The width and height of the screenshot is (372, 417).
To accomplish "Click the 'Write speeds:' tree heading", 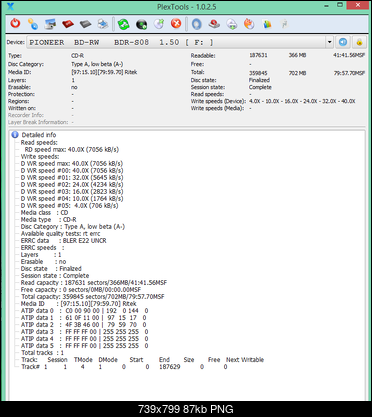I will pos(40,157).
